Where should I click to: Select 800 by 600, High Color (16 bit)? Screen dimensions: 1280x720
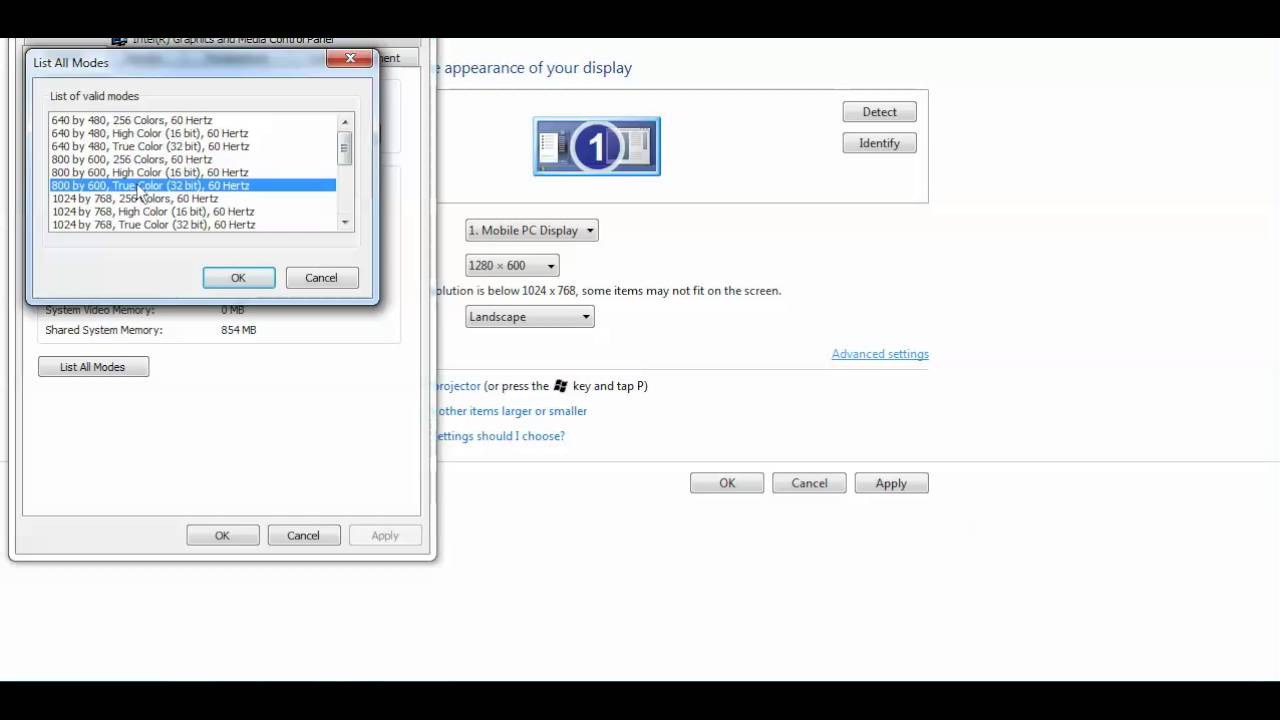pyautogui.click(x=193, y=172)
